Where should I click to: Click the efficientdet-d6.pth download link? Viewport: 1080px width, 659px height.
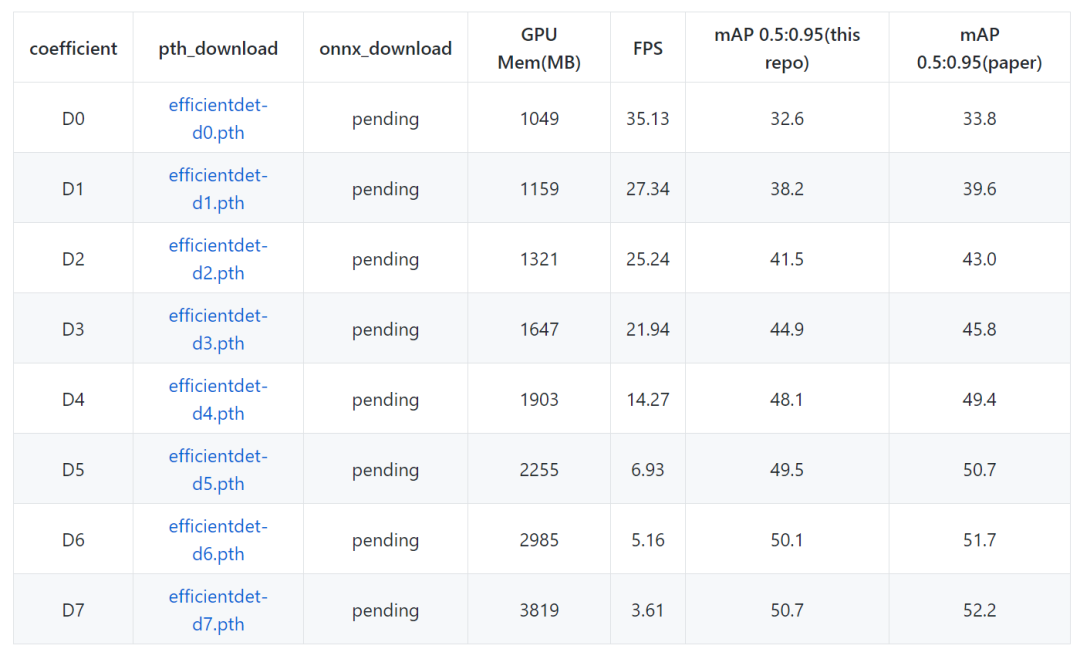pos(218,540)
